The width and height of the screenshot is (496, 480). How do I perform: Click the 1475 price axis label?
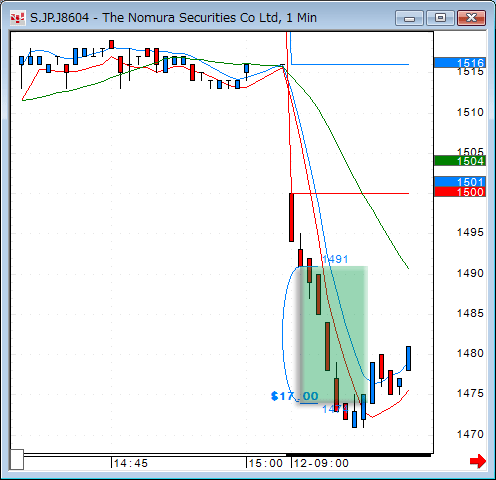[470, 393]
